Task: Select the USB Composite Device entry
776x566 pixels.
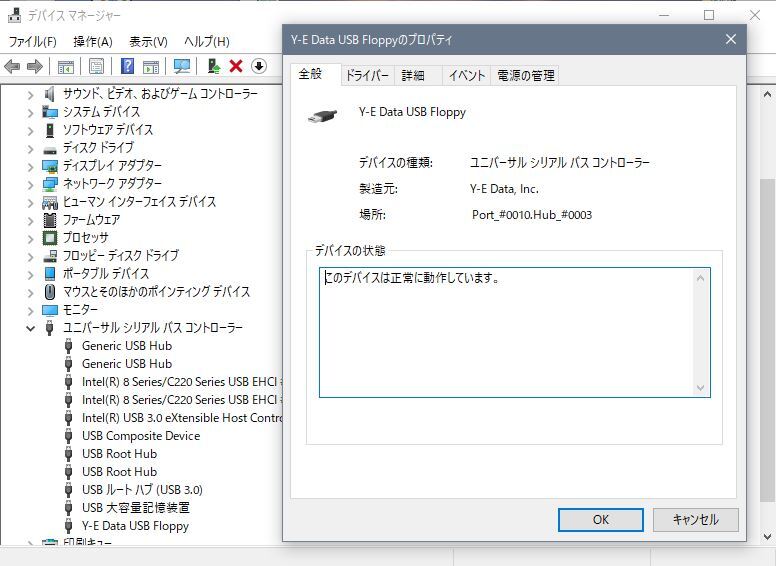Action: 141,436
